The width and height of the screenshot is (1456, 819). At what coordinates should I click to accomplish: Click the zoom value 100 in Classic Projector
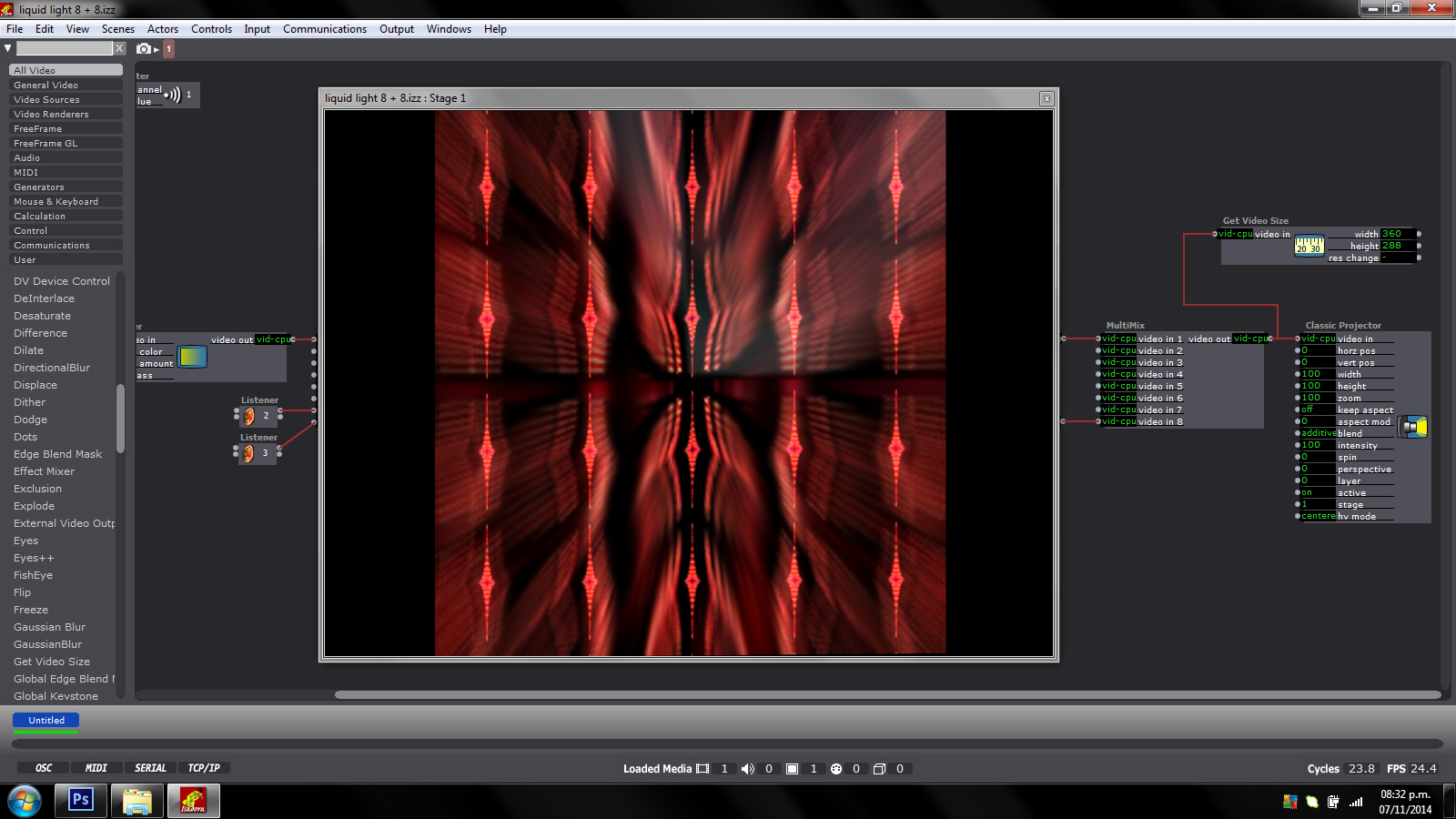point(1318,398)
